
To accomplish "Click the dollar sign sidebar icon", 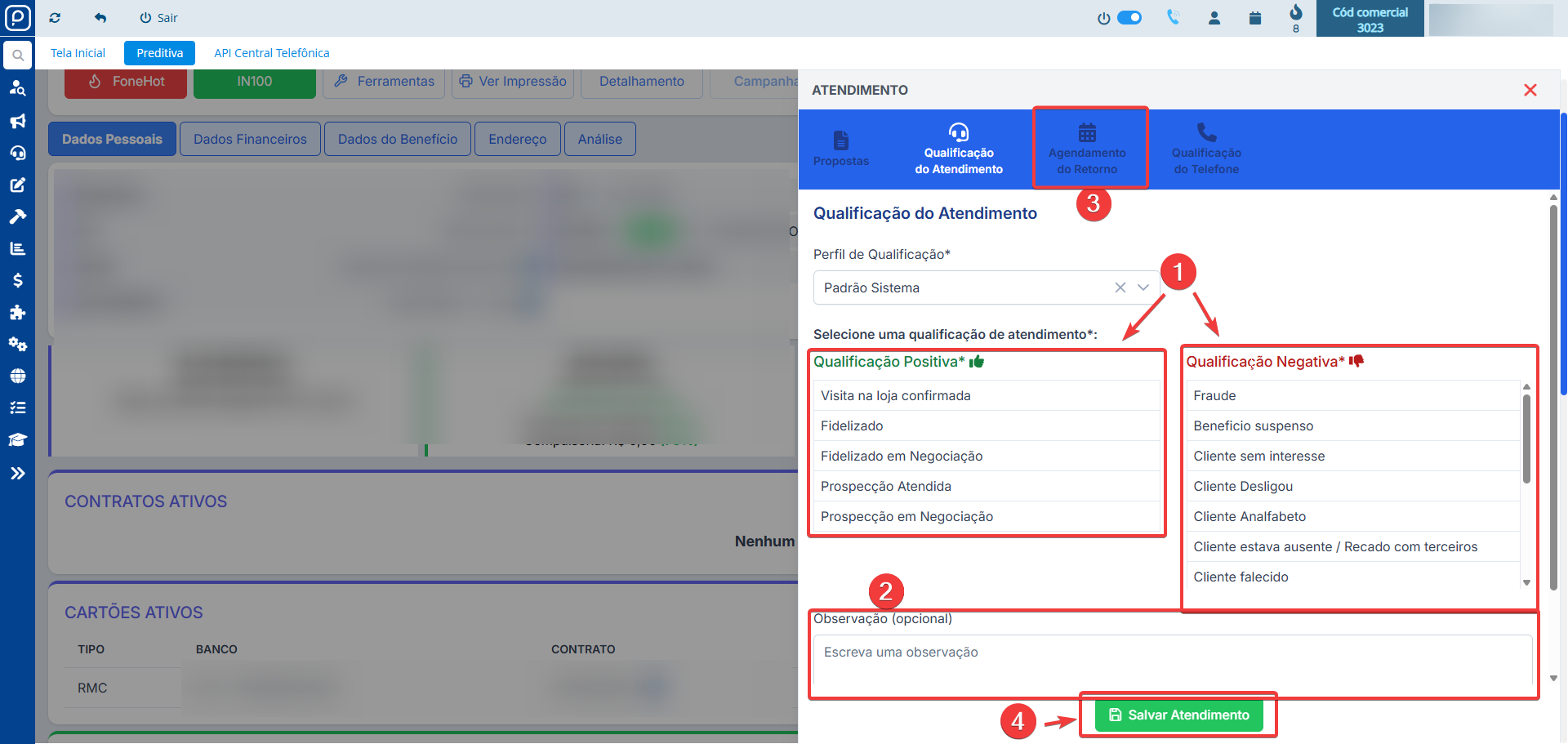I will (17, 280).
